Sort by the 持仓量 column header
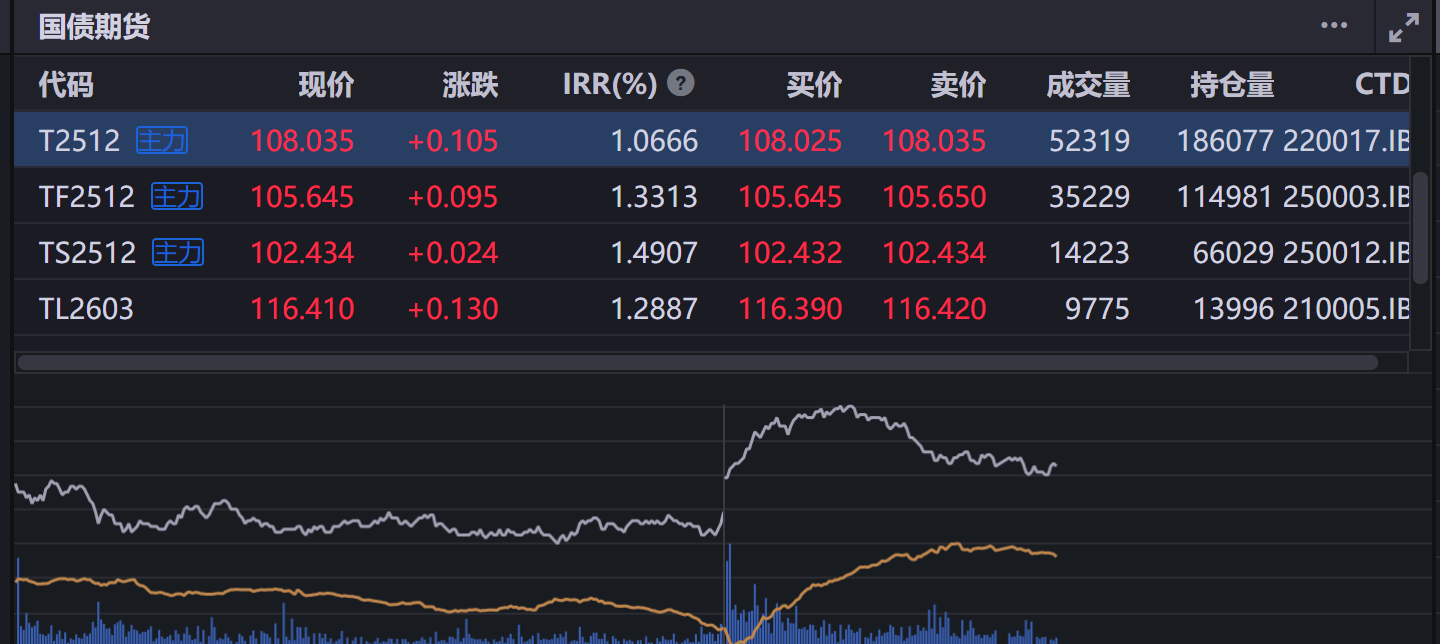Screen dimensions: 1440x644 (1232, 85)
